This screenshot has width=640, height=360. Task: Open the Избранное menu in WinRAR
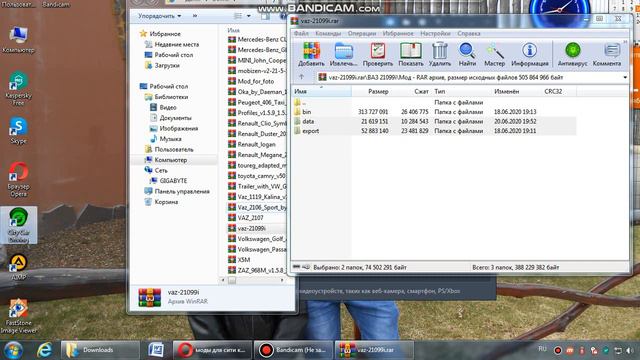tap(398, 33)
